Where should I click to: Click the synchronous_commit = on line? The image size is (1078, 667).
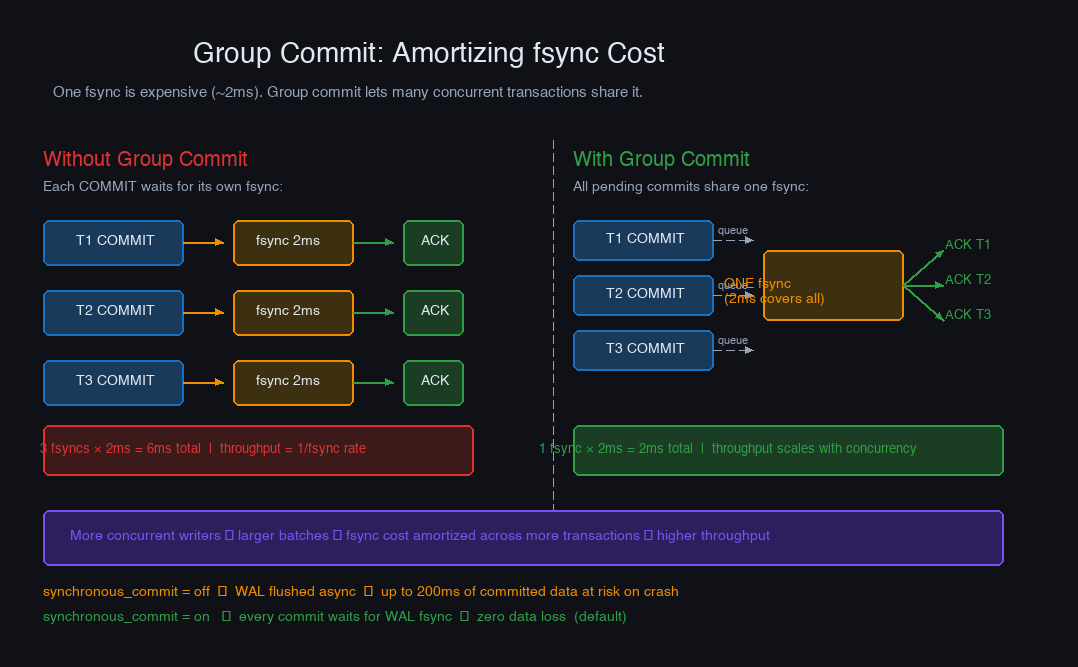tap(334, 617)
